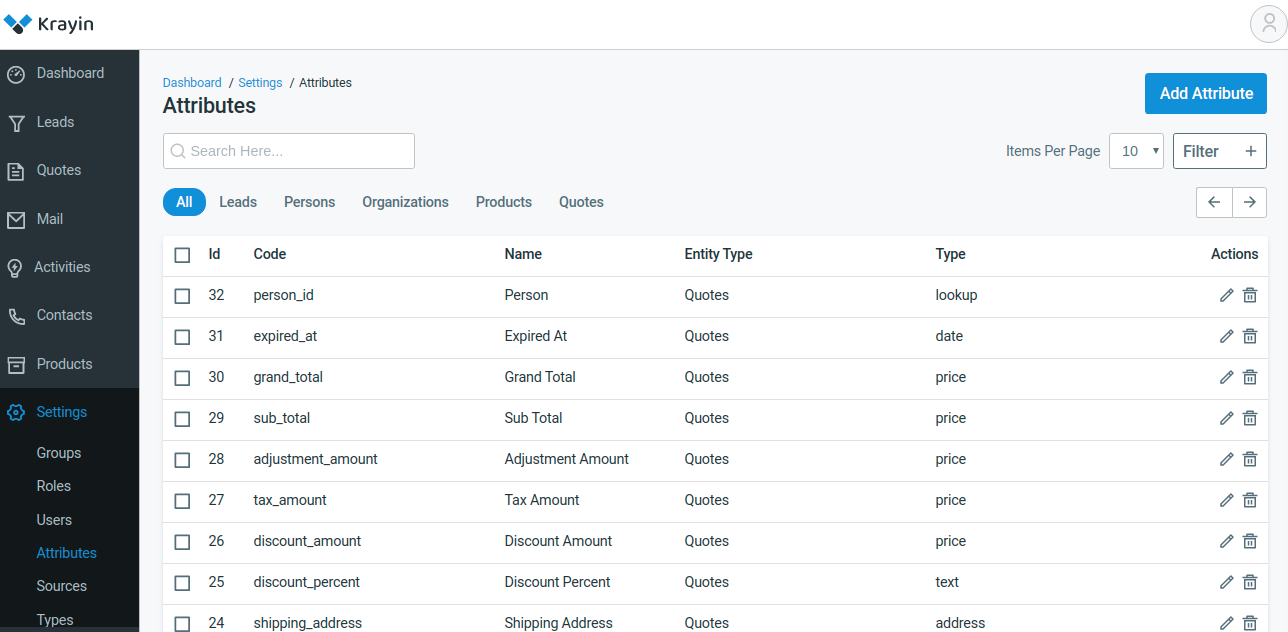Open the Dashboard sidebar icon

[17, 73]
